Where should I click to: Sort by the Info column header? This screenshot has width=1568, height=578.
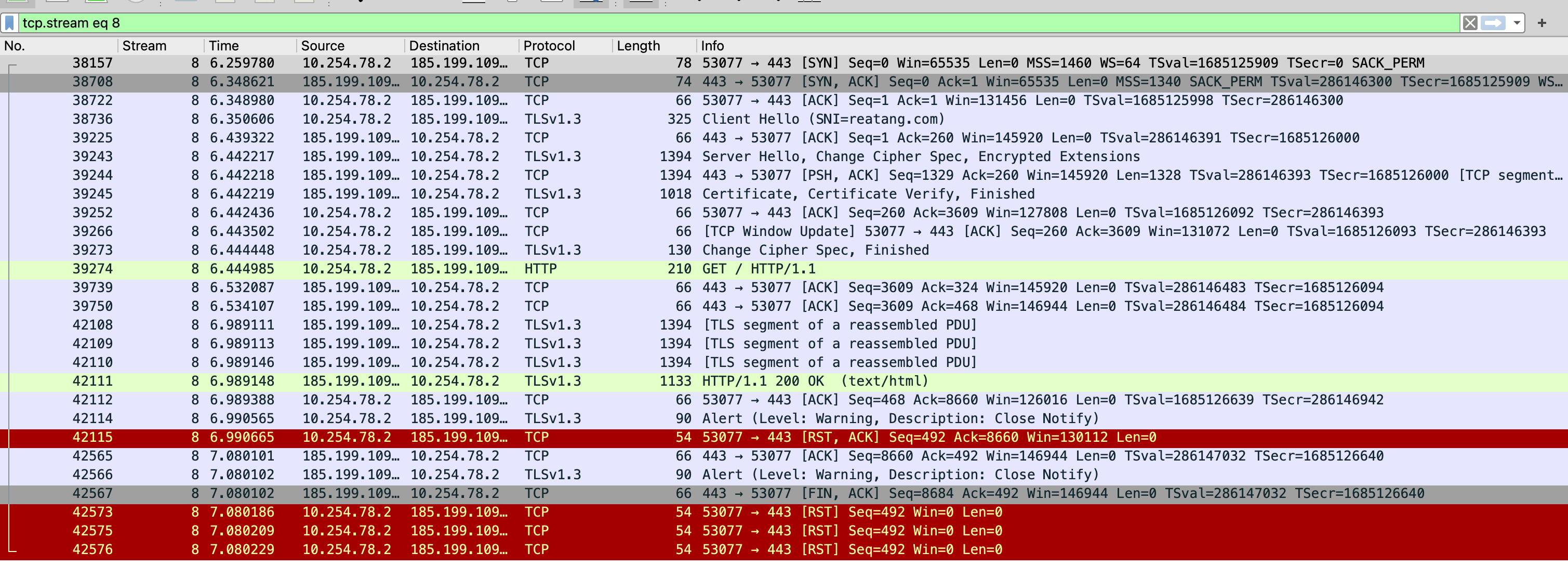pyautogui.click(x=1132, y=46)
